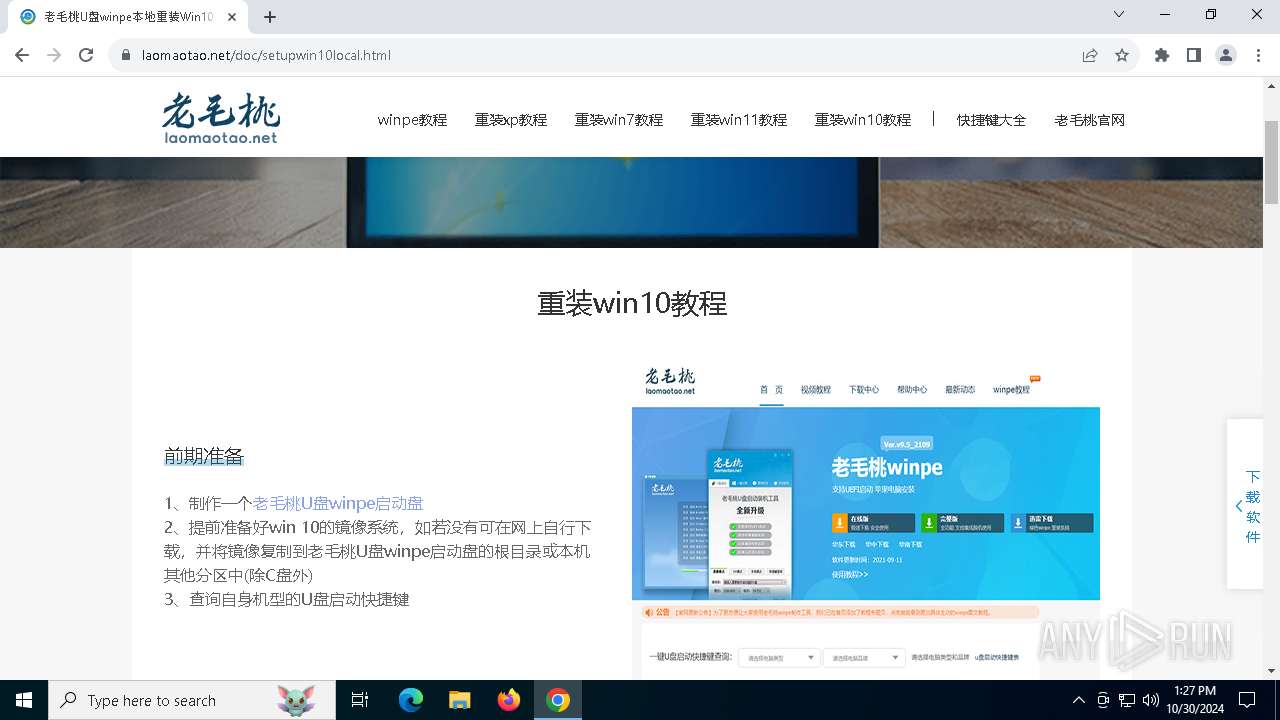The width and height of the screenshot is (1280, 720).
Task: Click the volume speaker tray icon
Action: pos(1151,700)
